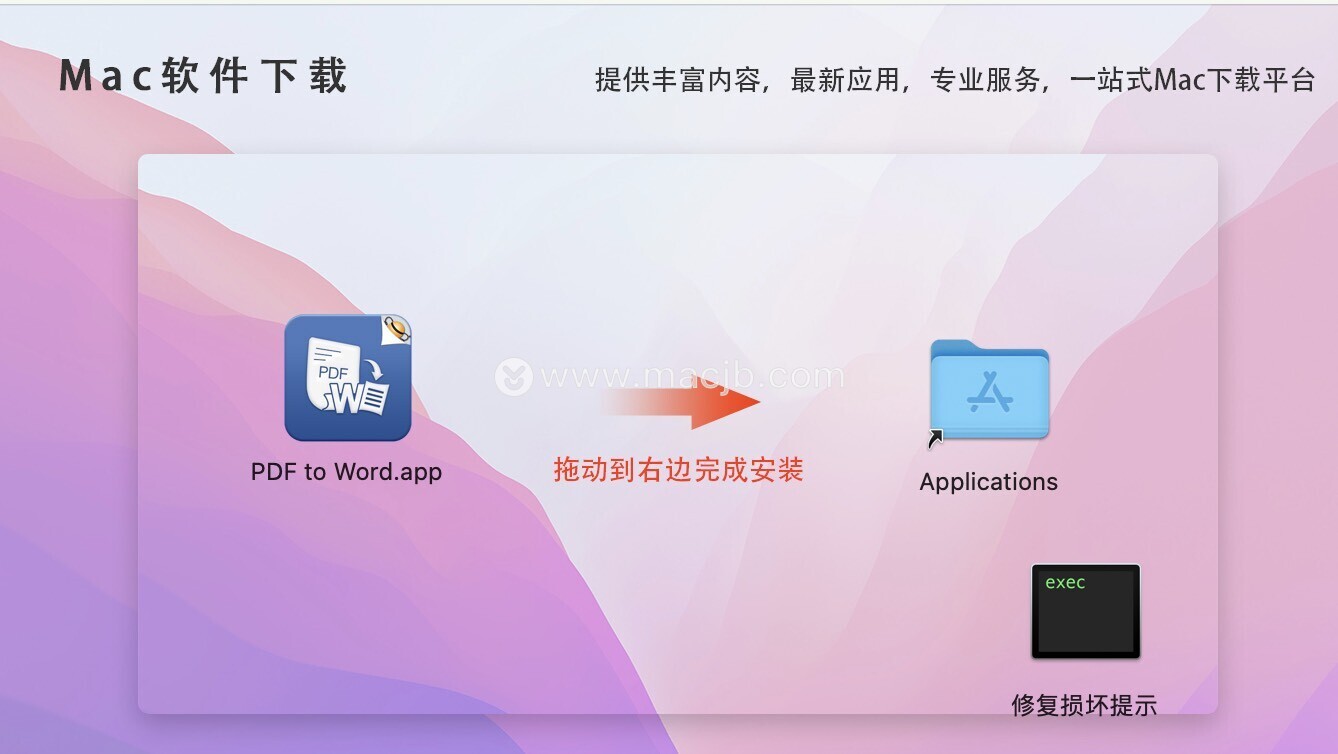Click the exec terminal script icon

pos(1085,612)
